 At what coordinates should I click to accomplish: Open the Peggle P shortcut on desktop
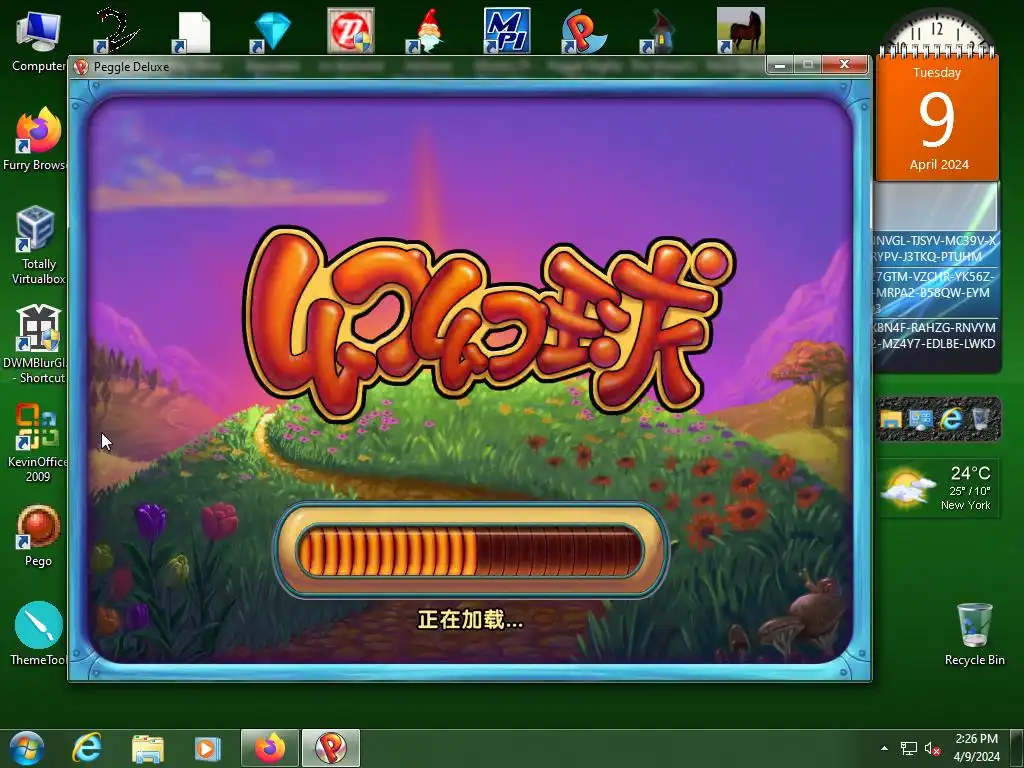point(584,31)
